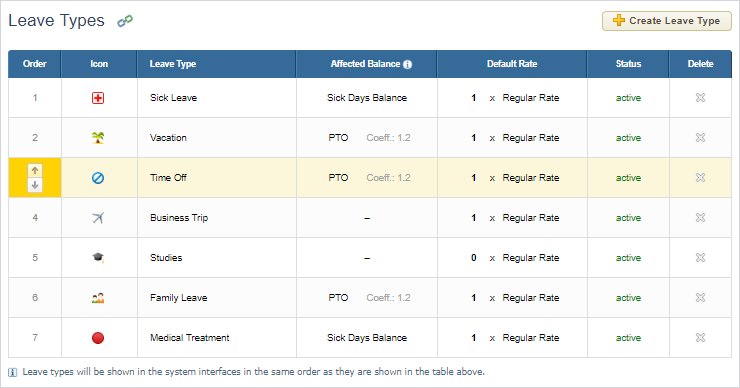
Task: Toggle the active status of Medical Treatment
Action: pyautogui.click(x=628, y=338)
